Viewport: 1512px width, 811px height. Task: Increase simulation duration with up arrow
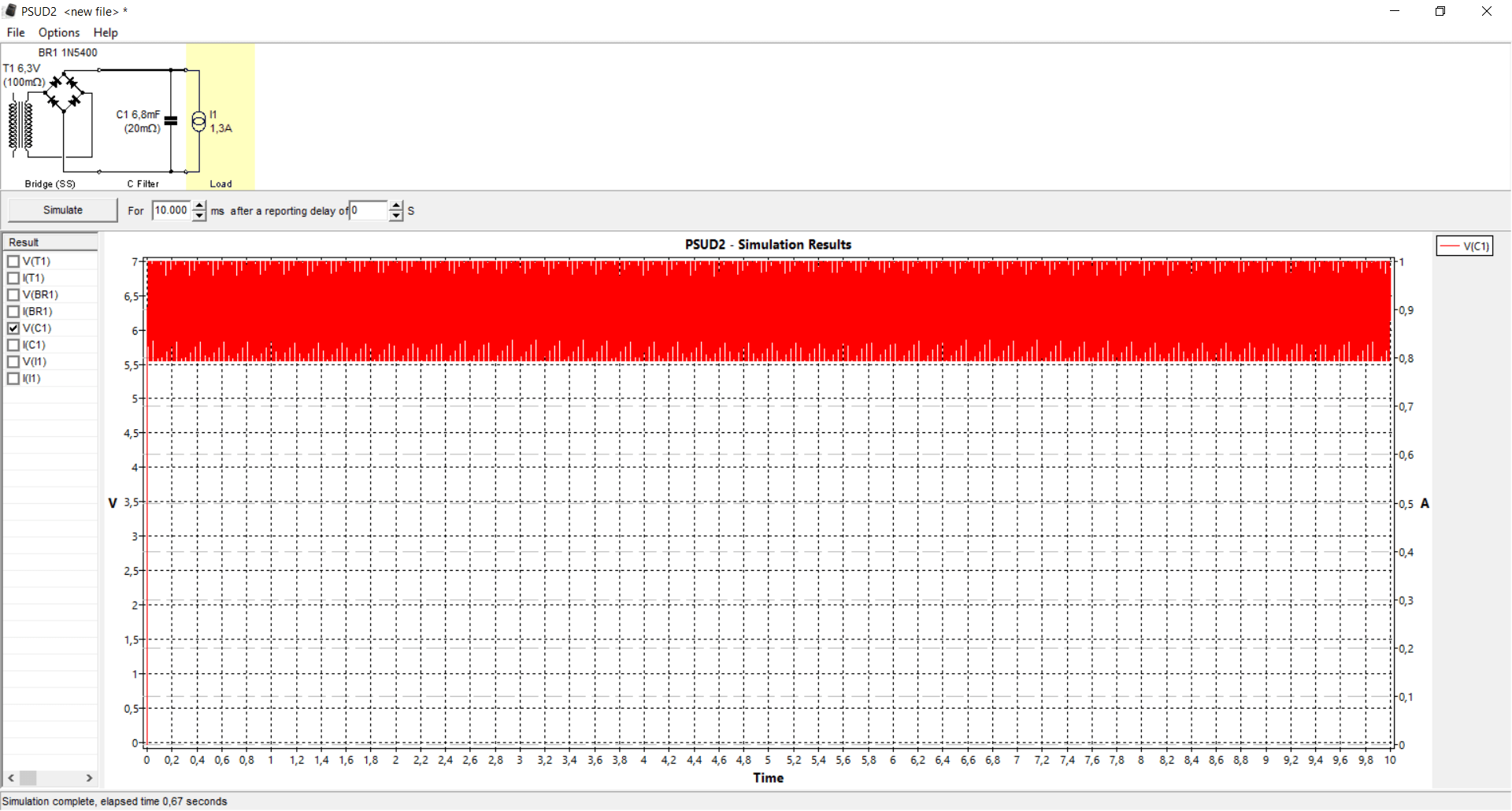[199, 206]
